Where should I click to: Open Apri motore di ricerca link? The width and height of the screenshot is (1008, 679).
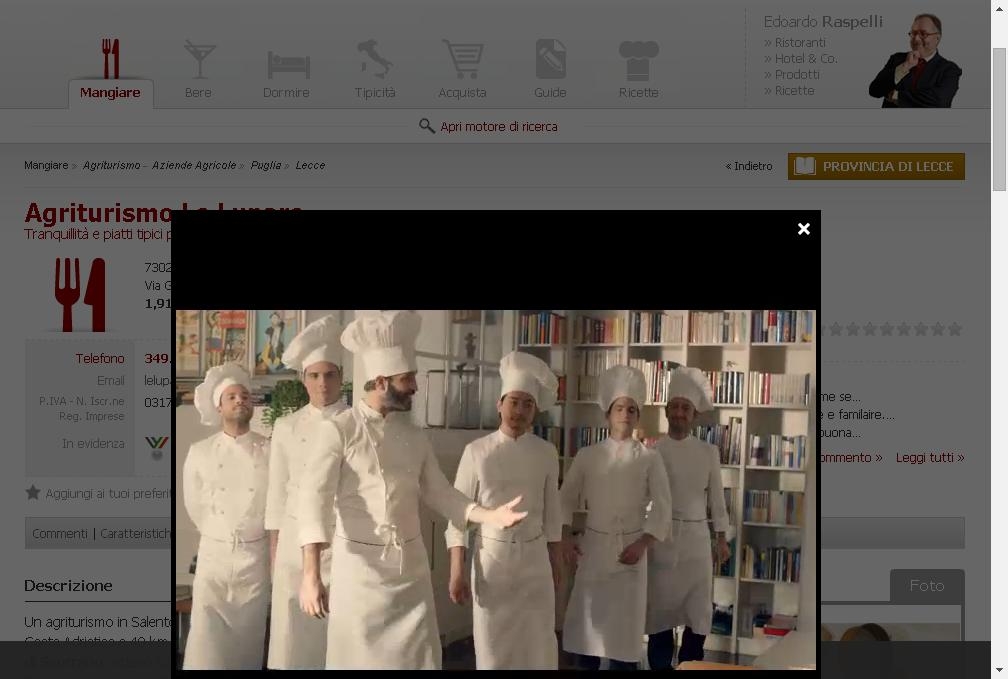[x=499, y=127]
